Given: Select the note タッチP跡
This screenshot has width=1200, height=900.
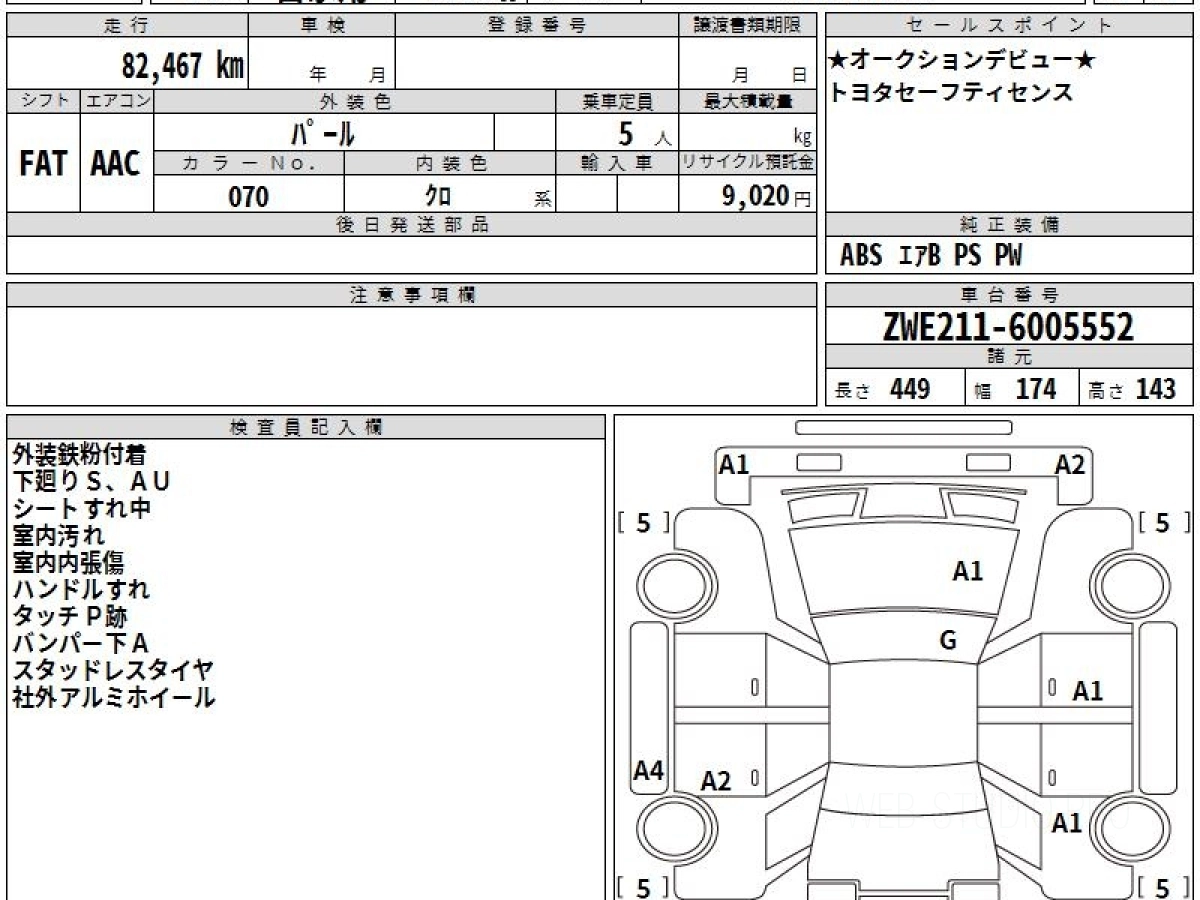Looking at the screenshot, I should coord(70,617).
